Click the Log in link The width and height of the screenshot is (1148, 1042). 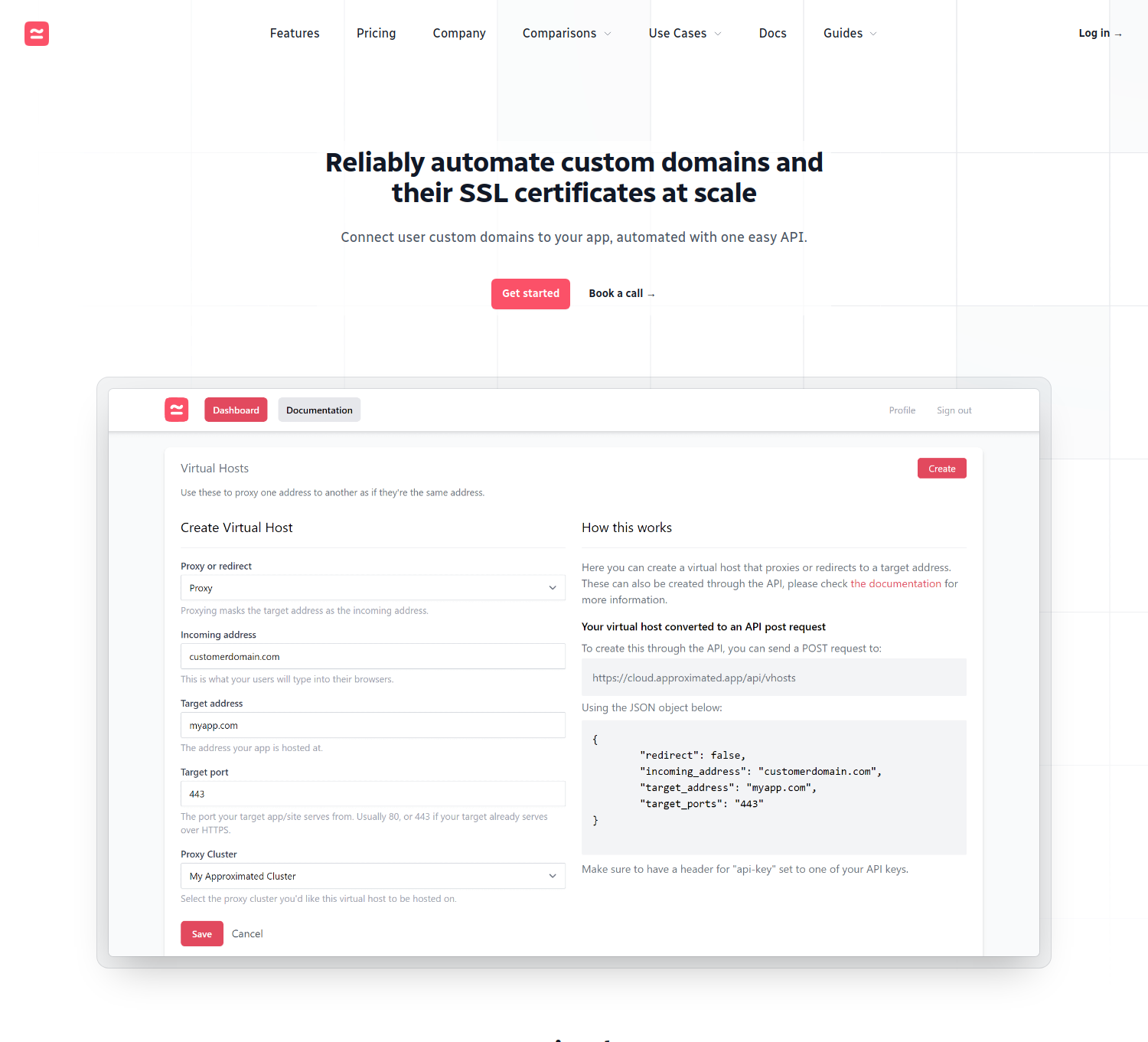click(x=1101, y=33)
